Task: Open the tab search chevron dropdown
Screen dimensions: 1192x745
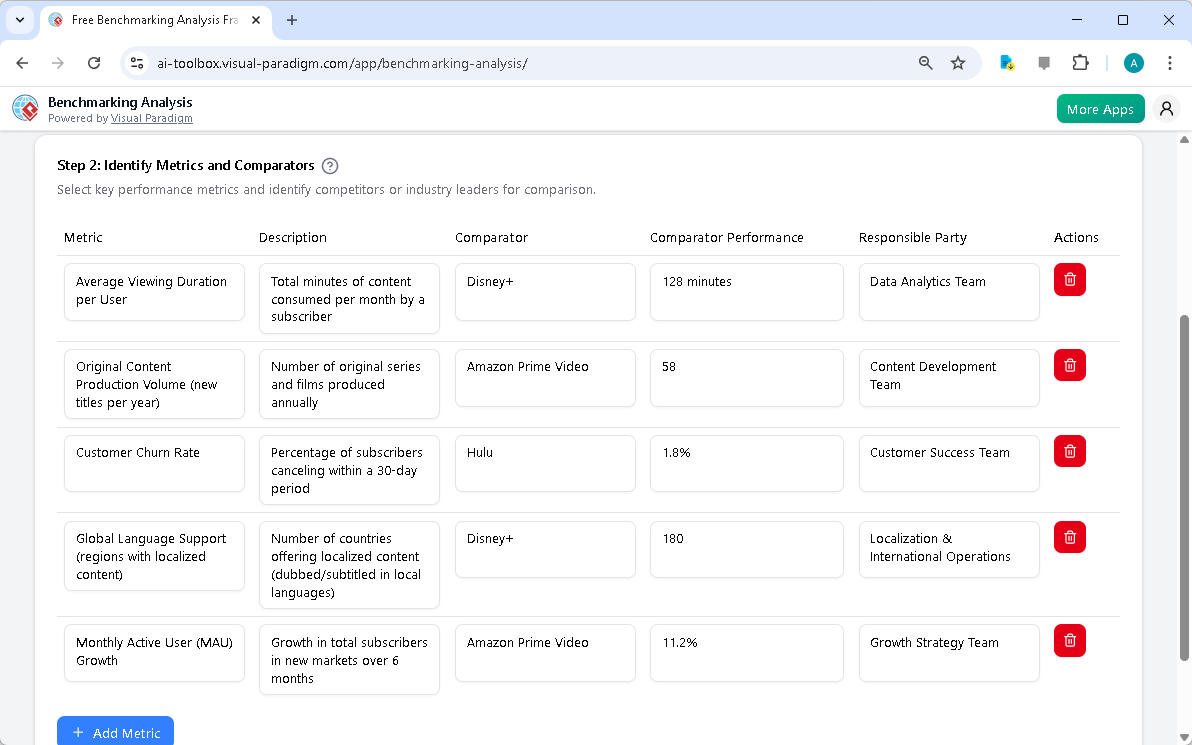Action: [19, 20]
